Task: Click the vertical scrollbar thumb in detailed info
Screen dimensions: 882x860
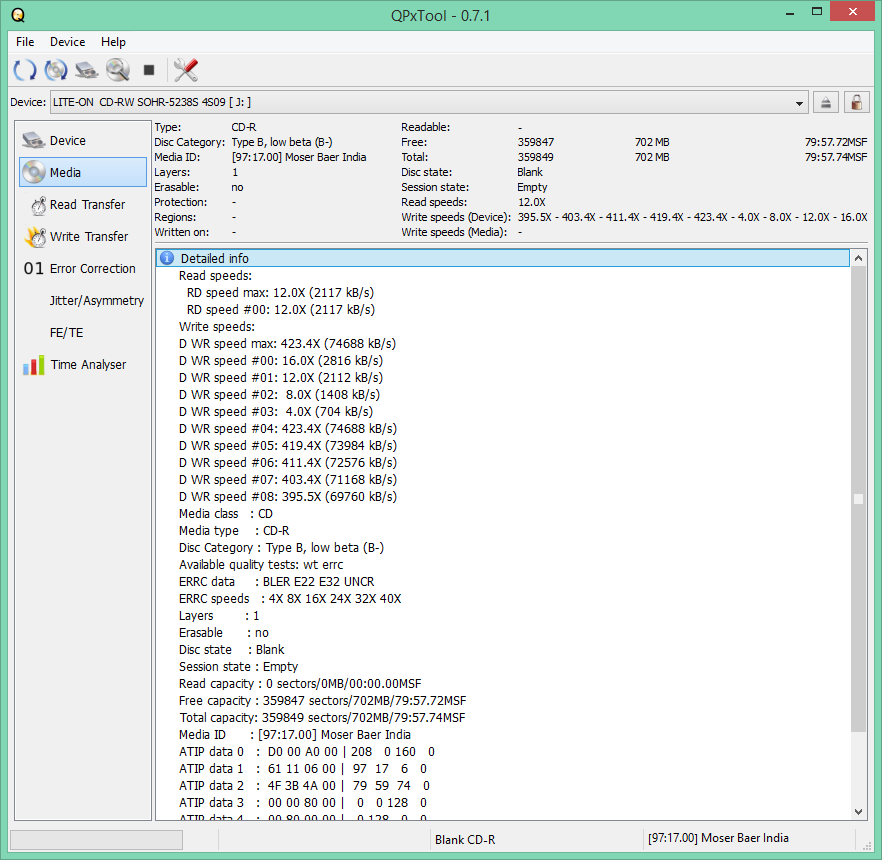Action: point(858,499)
